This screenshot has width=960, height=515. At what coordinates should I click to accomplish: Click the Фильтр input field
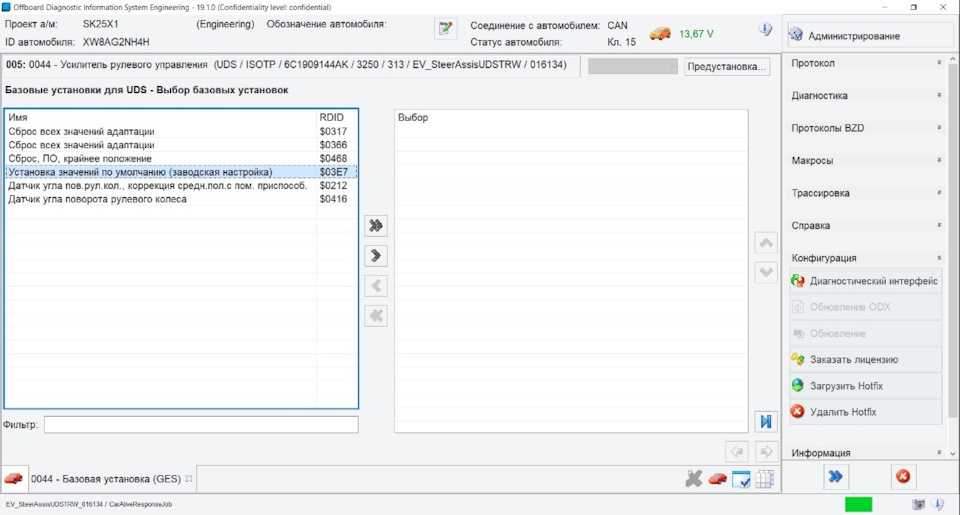tap(201, 424)
